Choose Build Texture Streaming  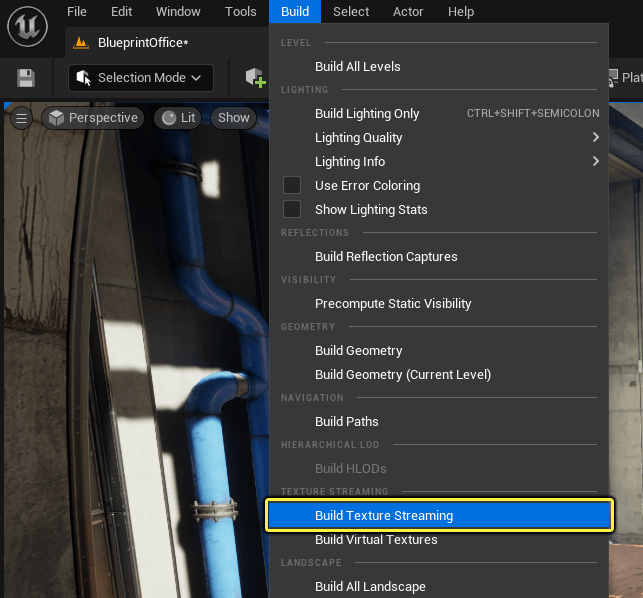[439, 516]
